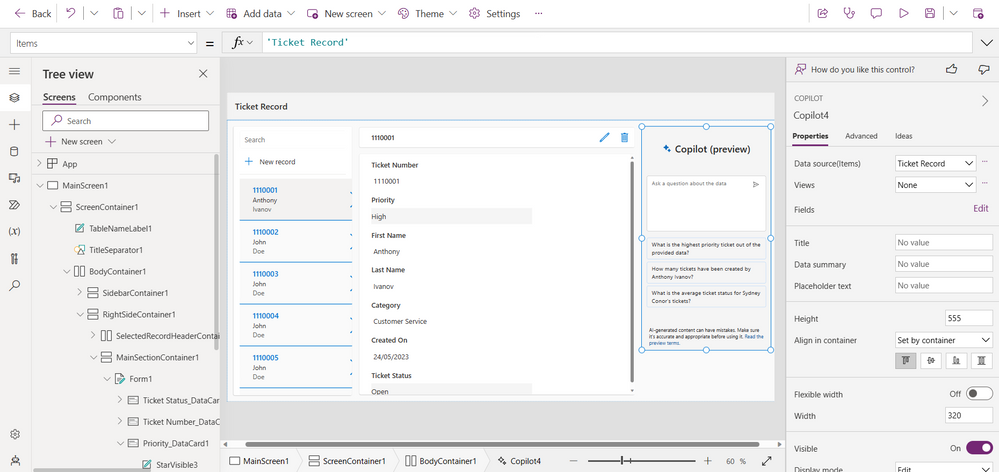Image resolution: width=999 pixels, height=472 pixels.
Task: Click the Save icon
Action: pyautogui.click(x=930, y=13)
